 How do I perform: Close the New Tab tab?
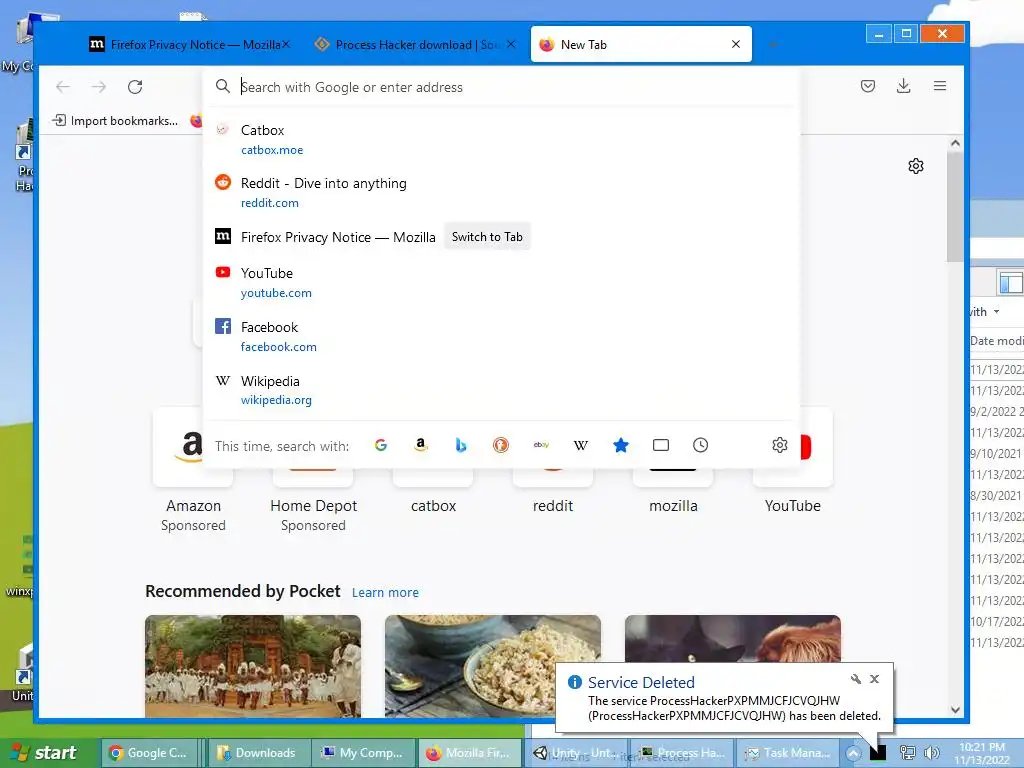[736, 44]
